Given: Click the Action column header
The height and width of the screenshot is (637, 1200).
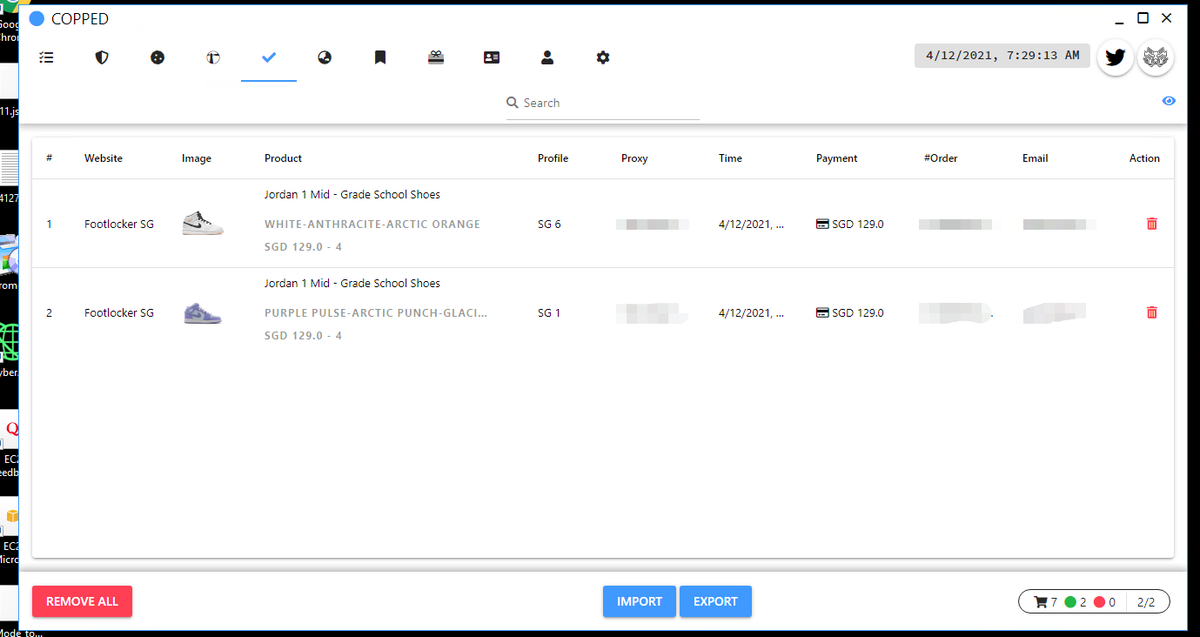Looking at the screenshot, I should pos(1144,158).
